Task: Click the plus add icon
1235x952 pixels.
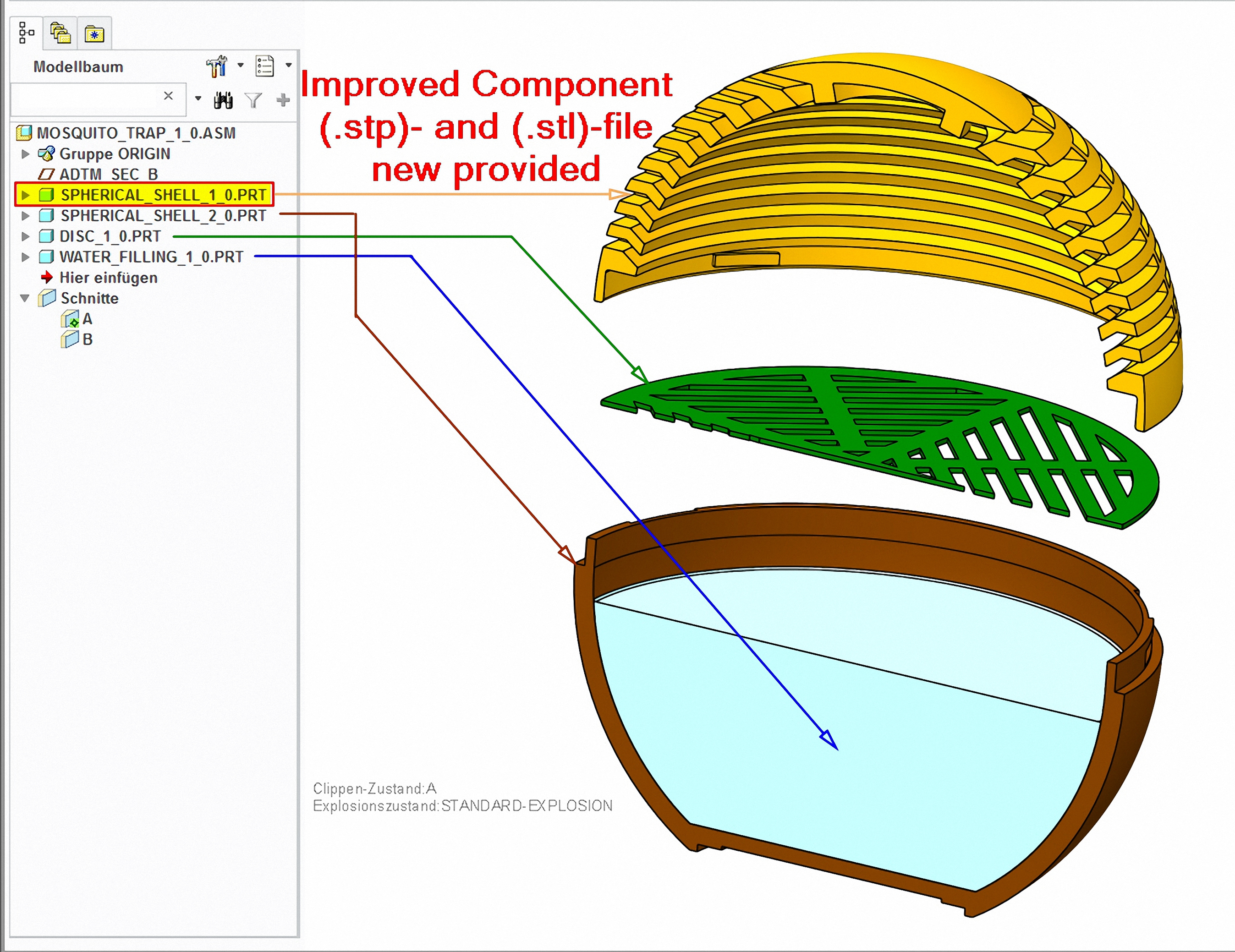Action: pos(283,100)
